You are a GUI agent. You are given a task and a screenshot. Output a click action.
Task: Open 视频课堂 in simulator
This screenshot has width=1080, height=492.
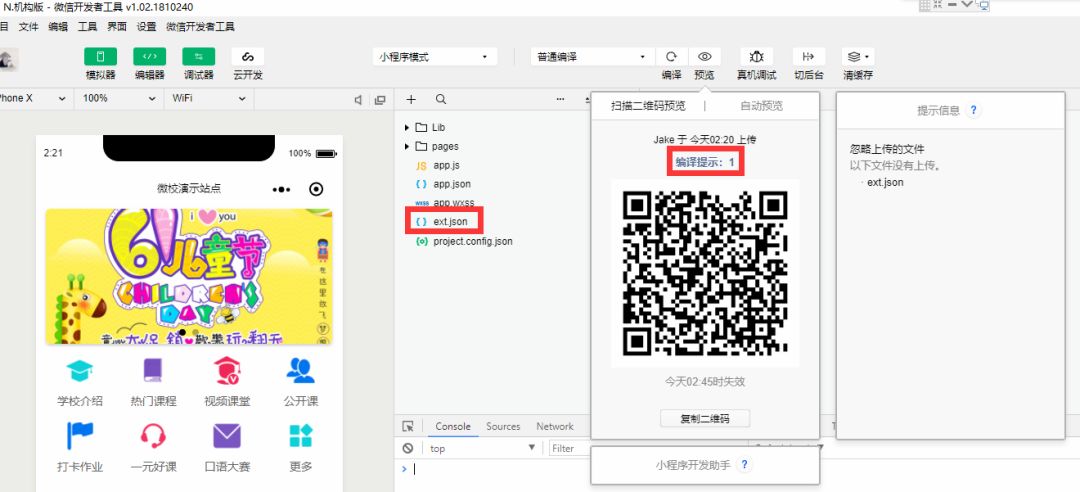(227, 382)
